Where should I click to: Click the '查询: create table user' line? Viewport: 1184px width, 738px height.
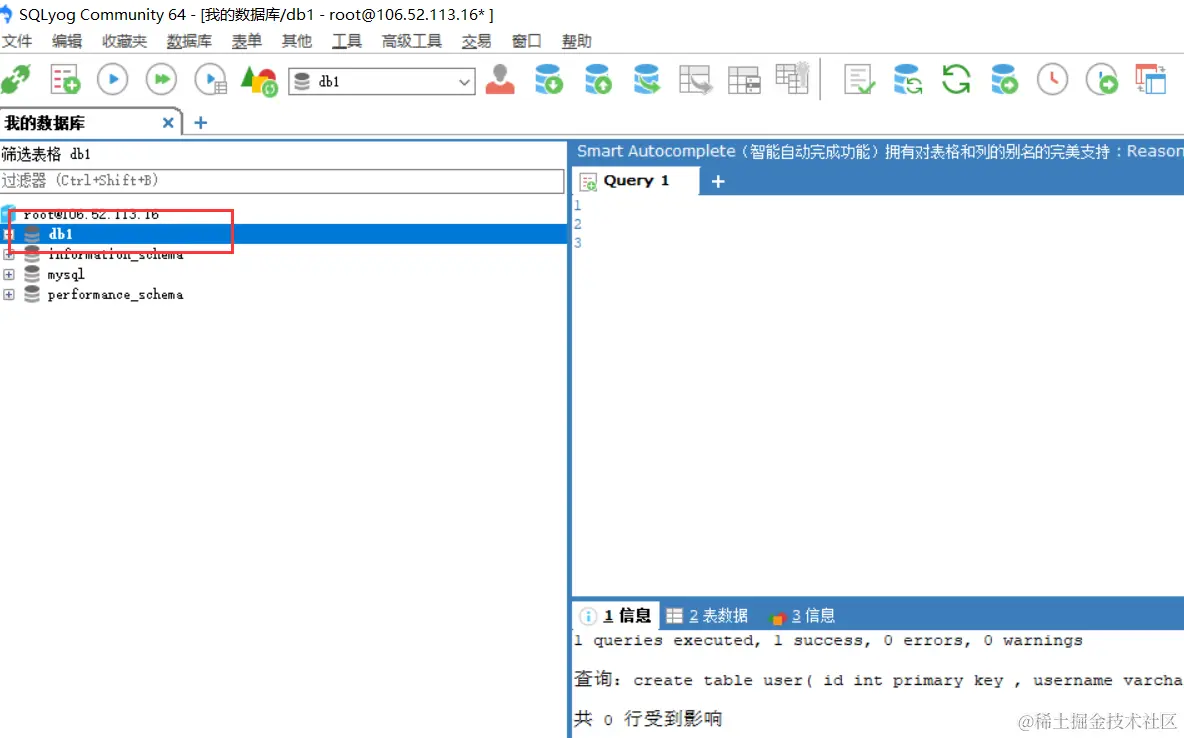[878, 680]
